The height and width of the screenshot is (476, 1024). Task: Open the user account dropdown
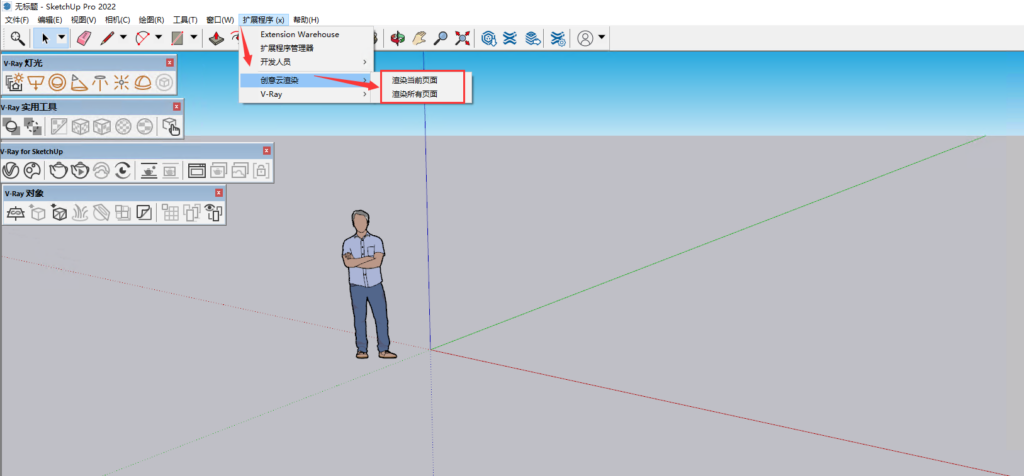pos(601,38)
